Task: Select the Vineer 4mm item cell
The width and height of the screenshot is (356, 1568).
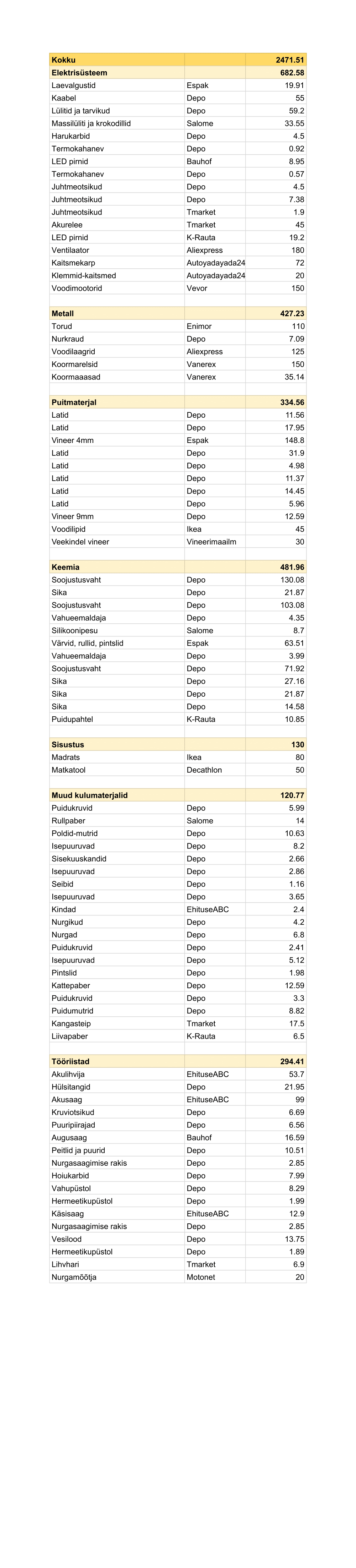Action: tap(72, 440)
